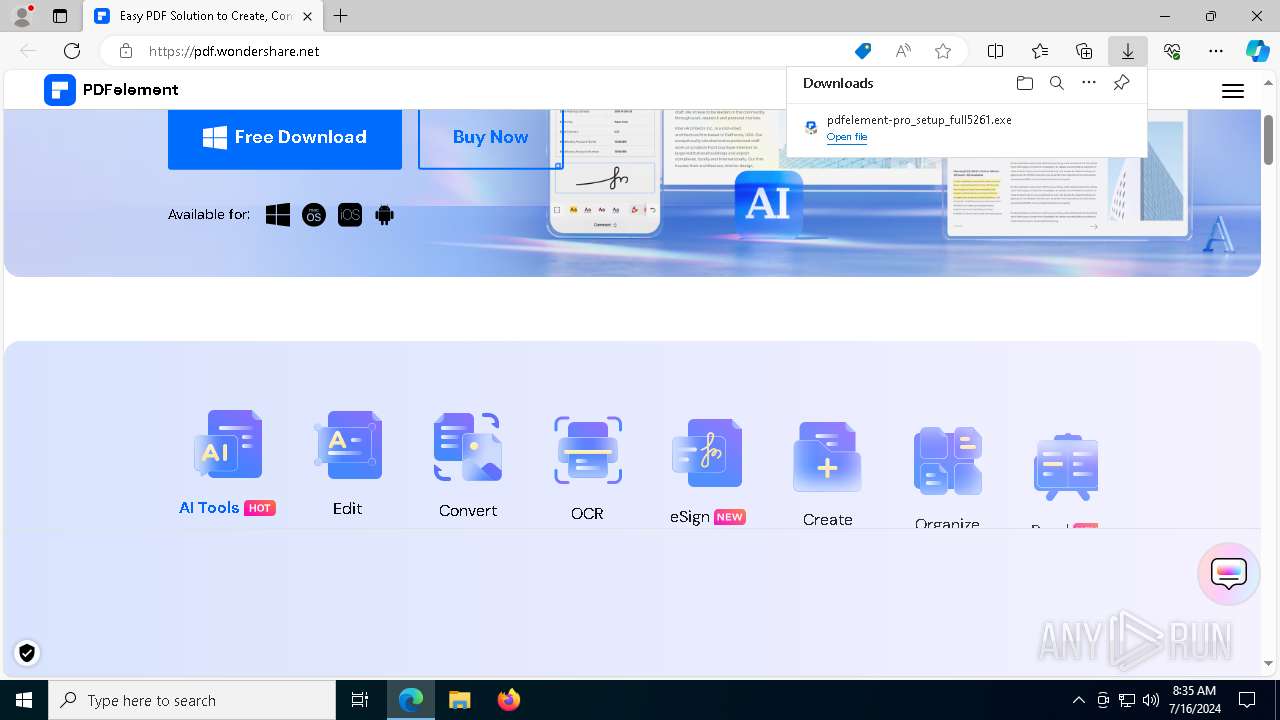Search downloads in the Downloads panel
The width and height of the screenshot is (1280, 720).
pos(1056,83)
